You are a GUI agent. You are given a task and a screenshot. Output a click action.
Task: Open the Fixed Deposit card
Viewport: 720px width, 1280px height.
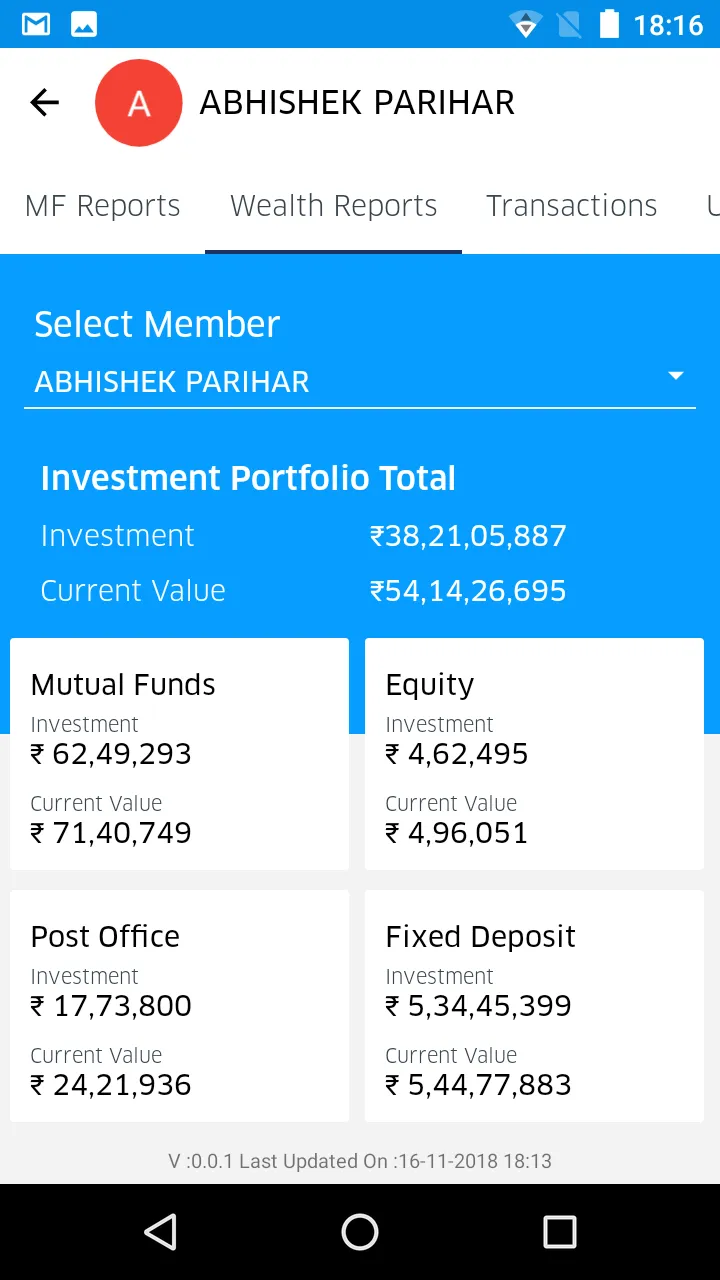(x=534, y=1006)
